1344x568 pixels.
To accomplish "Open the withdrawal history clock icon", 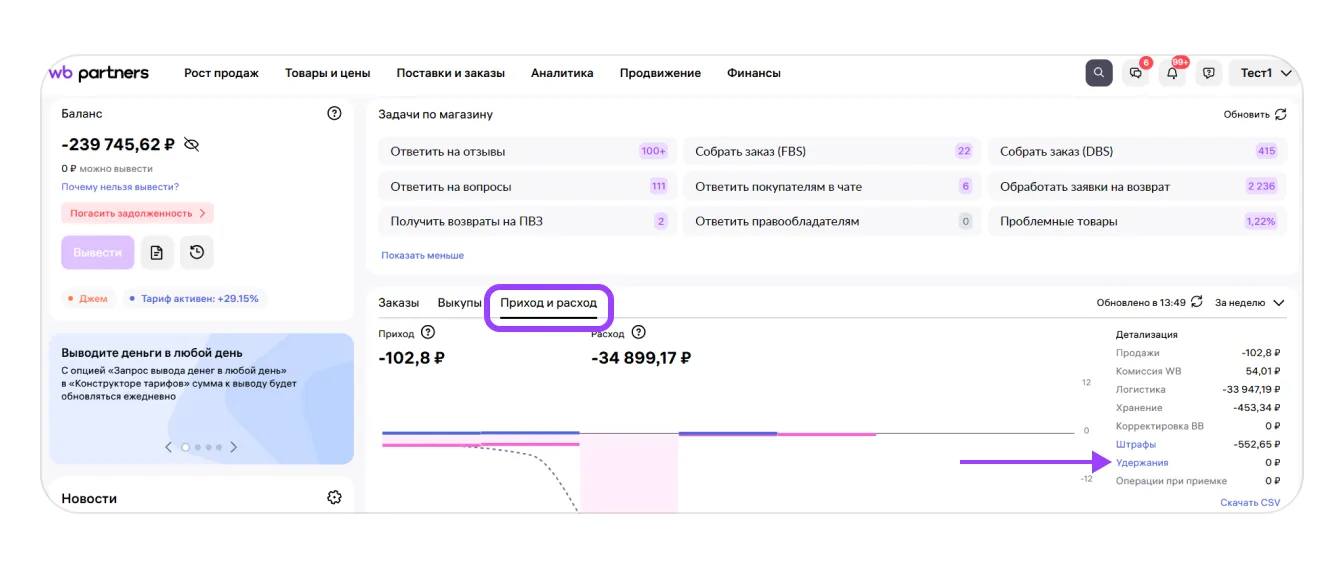I will tap(197, 253).
